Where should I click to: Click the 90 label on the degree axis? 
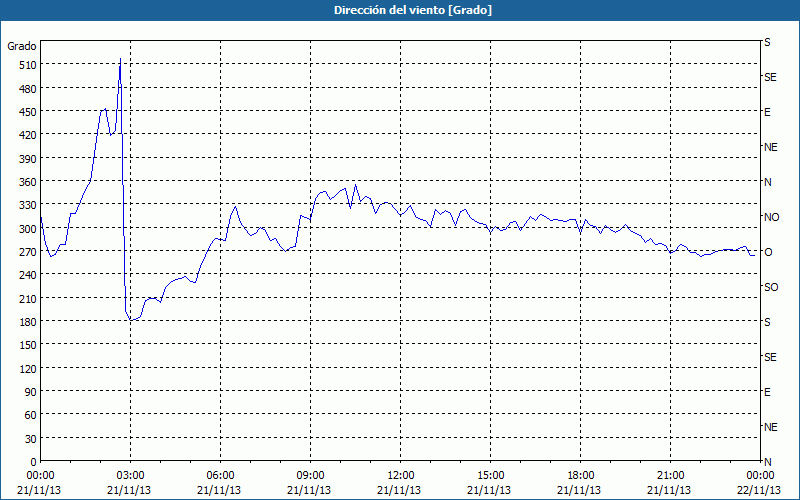pos(31,392)
